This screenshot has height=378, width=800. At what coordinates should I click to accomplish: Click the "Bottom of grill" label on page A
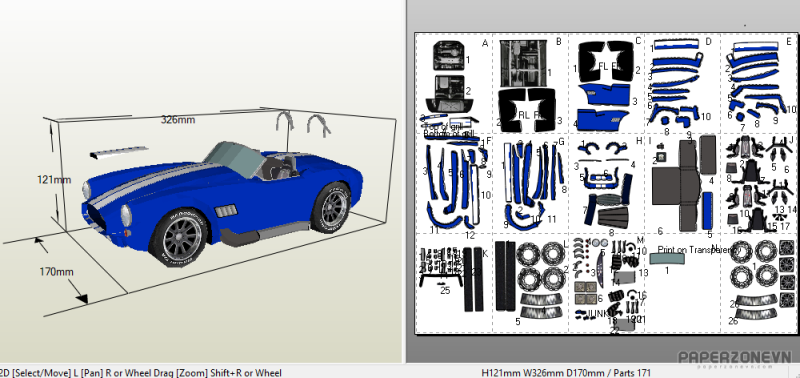pos(448,134)
